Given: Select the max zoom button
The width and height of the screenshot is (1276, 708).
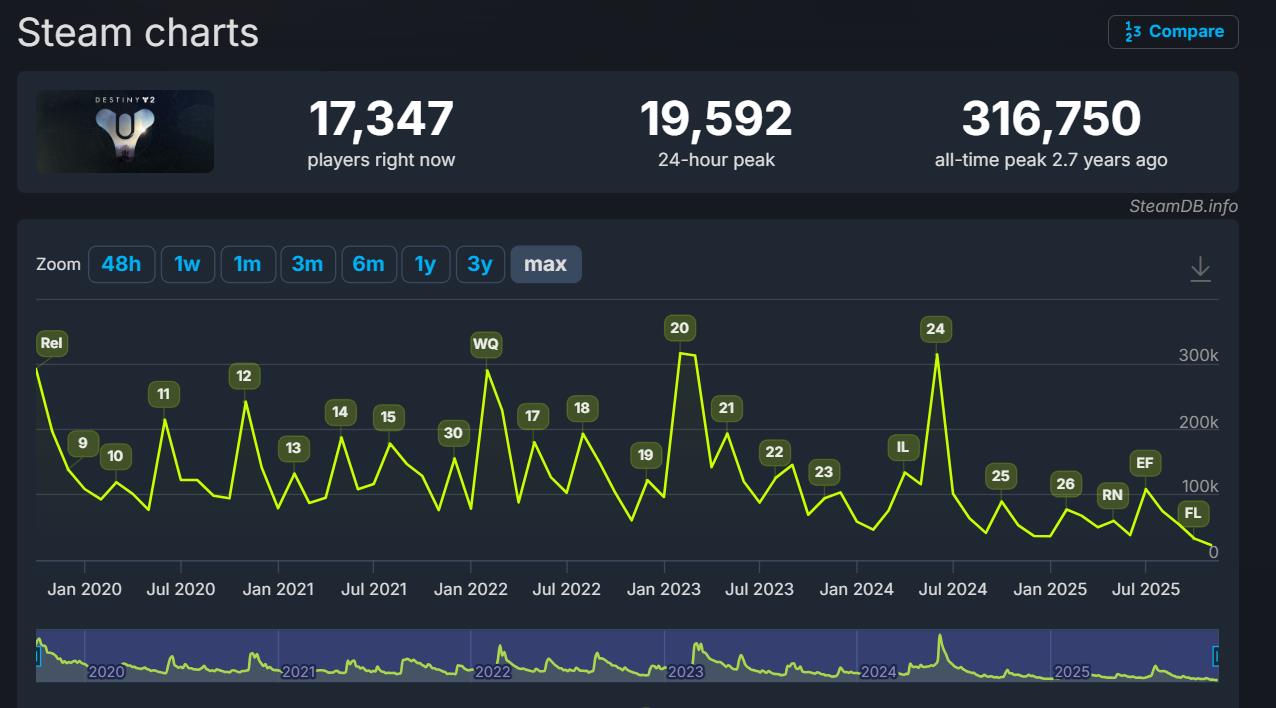Looking at the screenshot, I should click(x=545, y=265).
